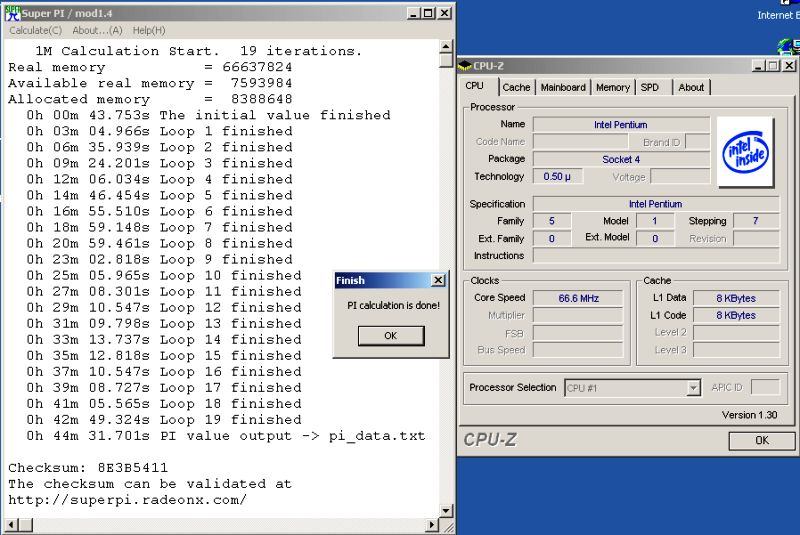Click the Super PI title bar icon

pyautogui.click(x=13, y=13)
